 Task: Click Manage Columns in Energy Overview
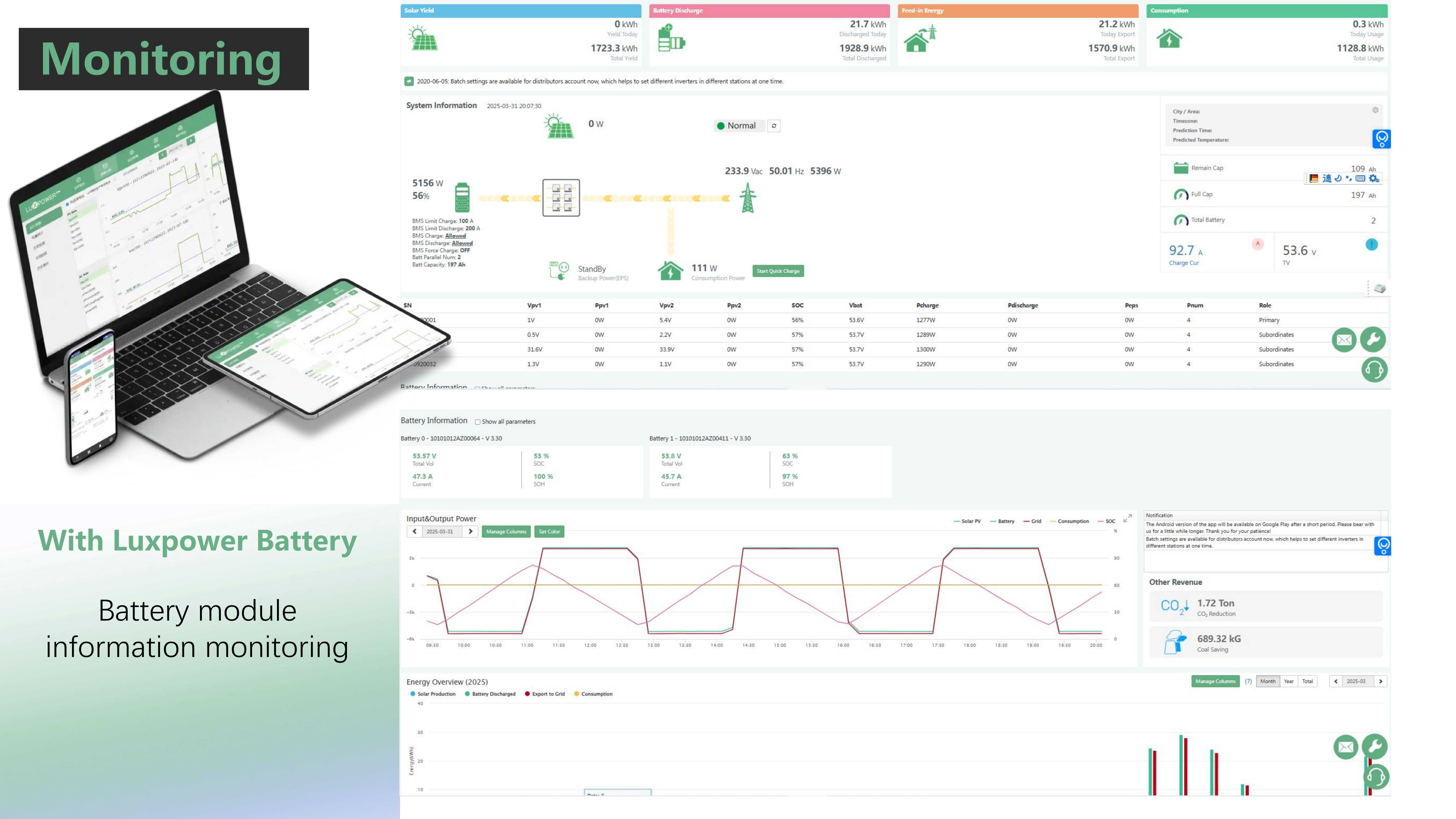pyautogui.click(x=1215, y=682)
